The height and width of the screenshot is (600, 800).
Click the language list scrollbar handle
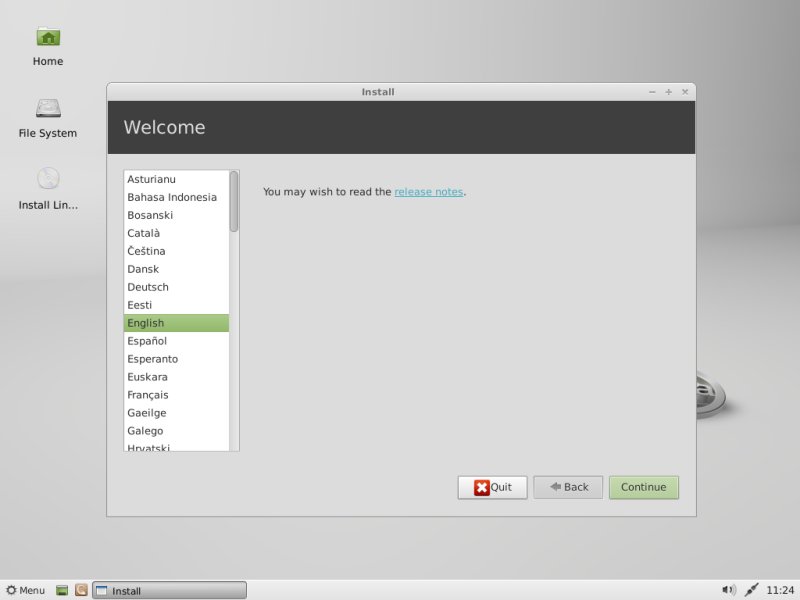pos(234,202)
